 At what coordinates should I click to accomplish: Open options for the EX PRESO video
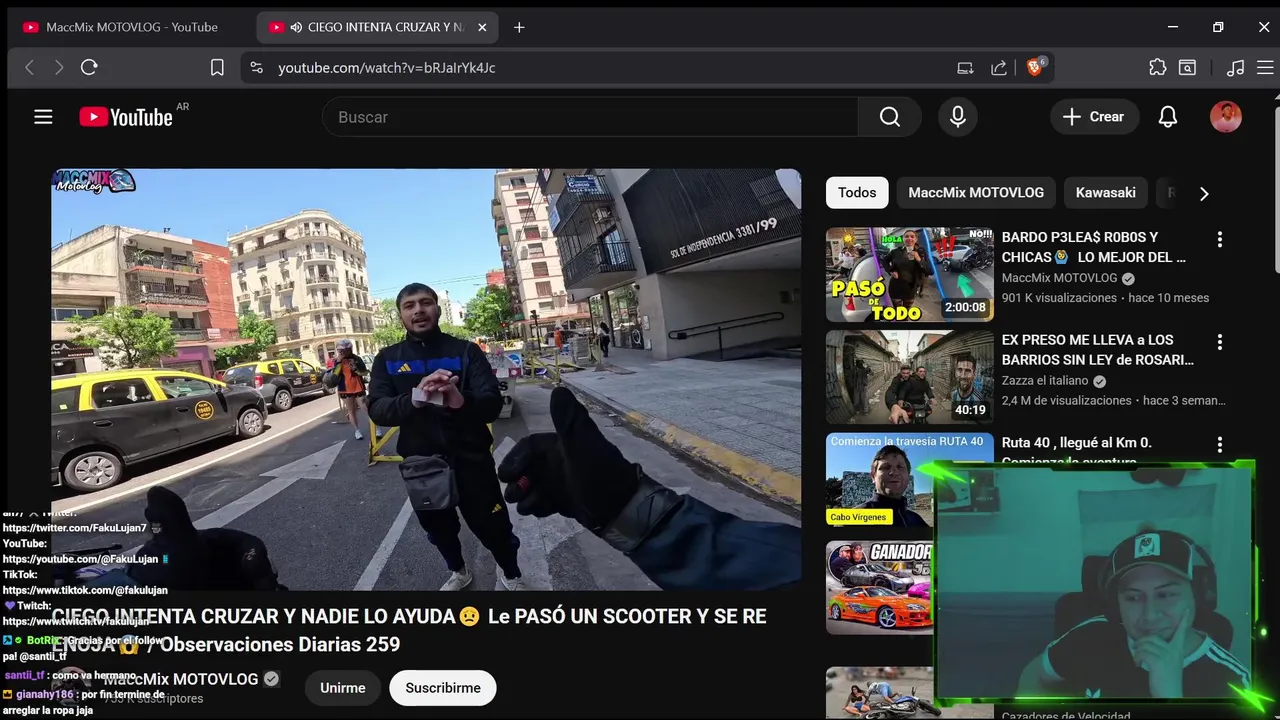click(1219, 342)
